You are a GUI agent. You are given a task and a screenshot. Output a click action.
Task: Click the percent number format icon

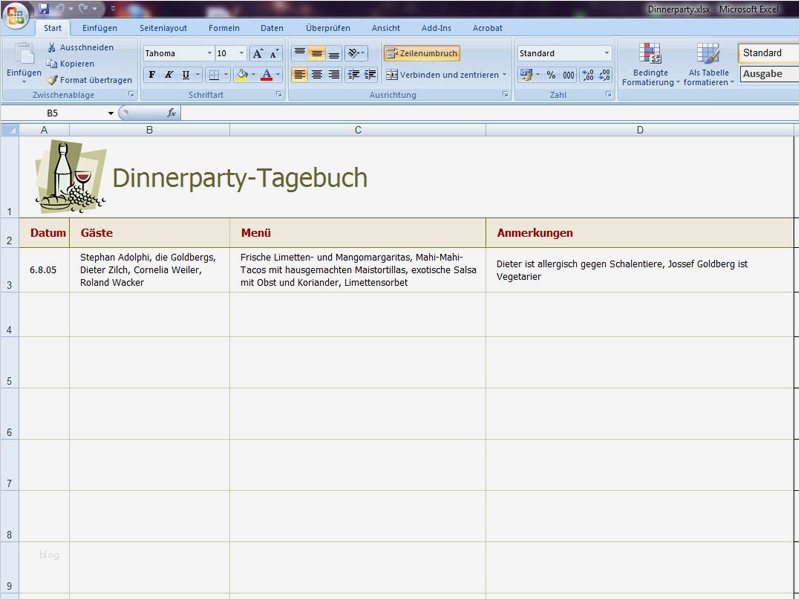[x=551, y=75]
